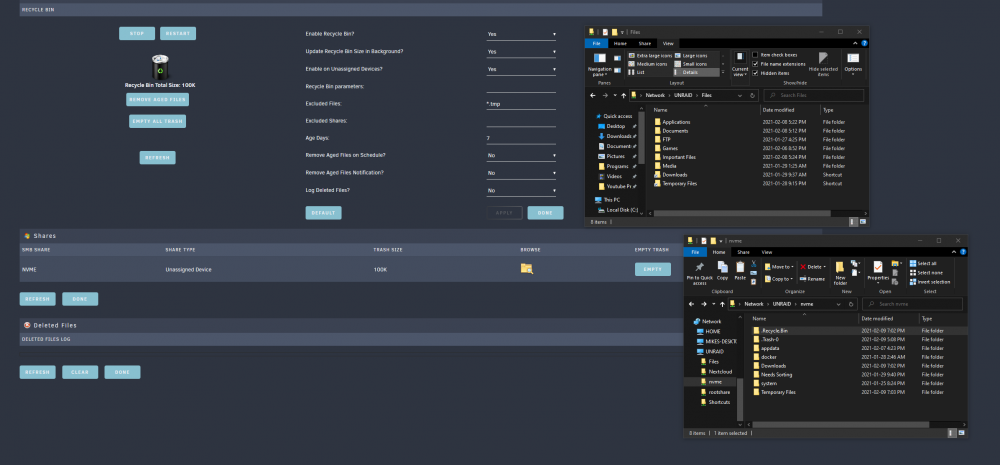Click Clear button under Deleted Files
This screenshot has width=1000, height=465.
[x=80, y=372]
